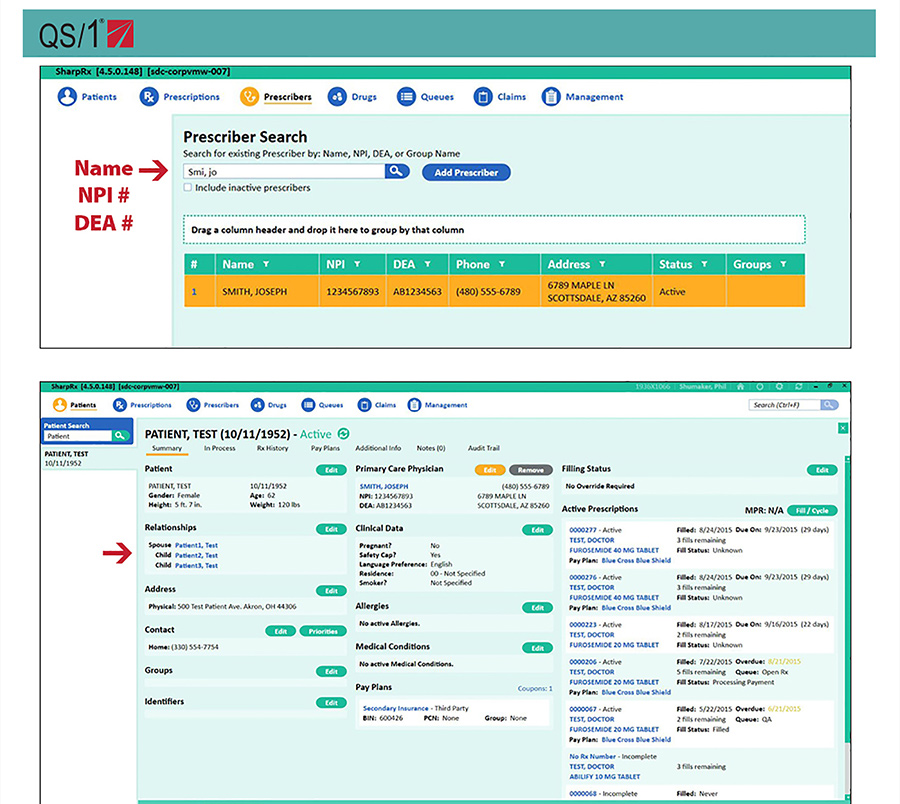
Task: Open Drugs in the Prescriber Search window
Action: coord(352,97)
